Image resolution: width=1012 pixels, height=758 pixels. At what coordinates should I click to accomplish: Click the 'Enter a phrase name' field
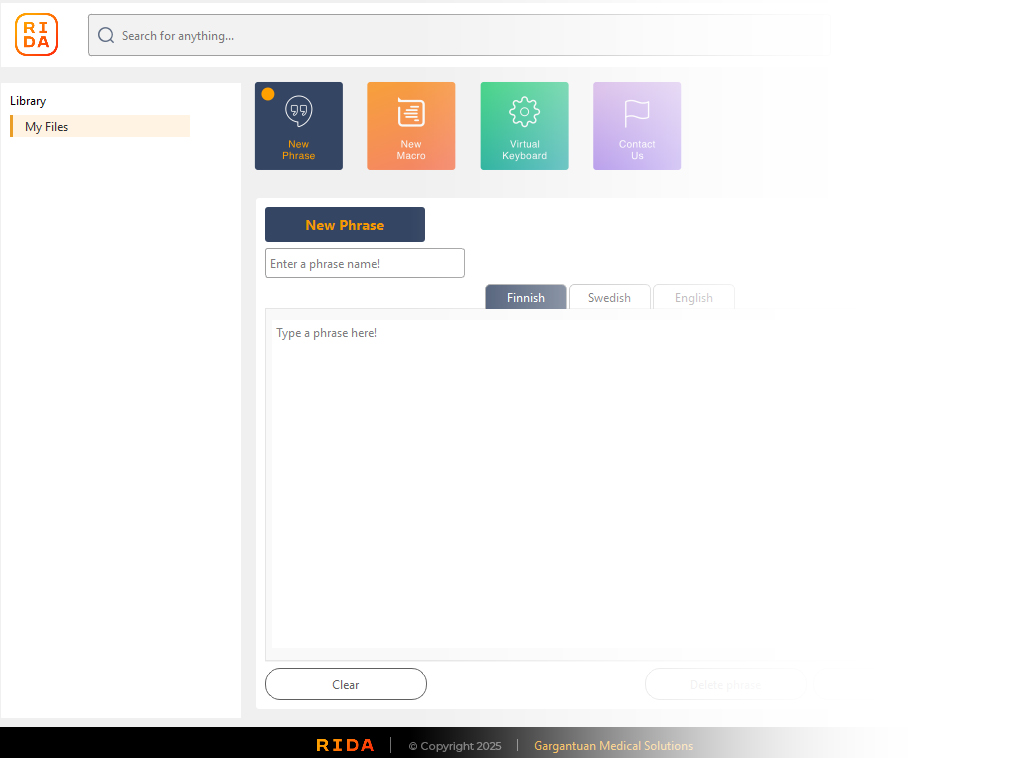(365, 264)
